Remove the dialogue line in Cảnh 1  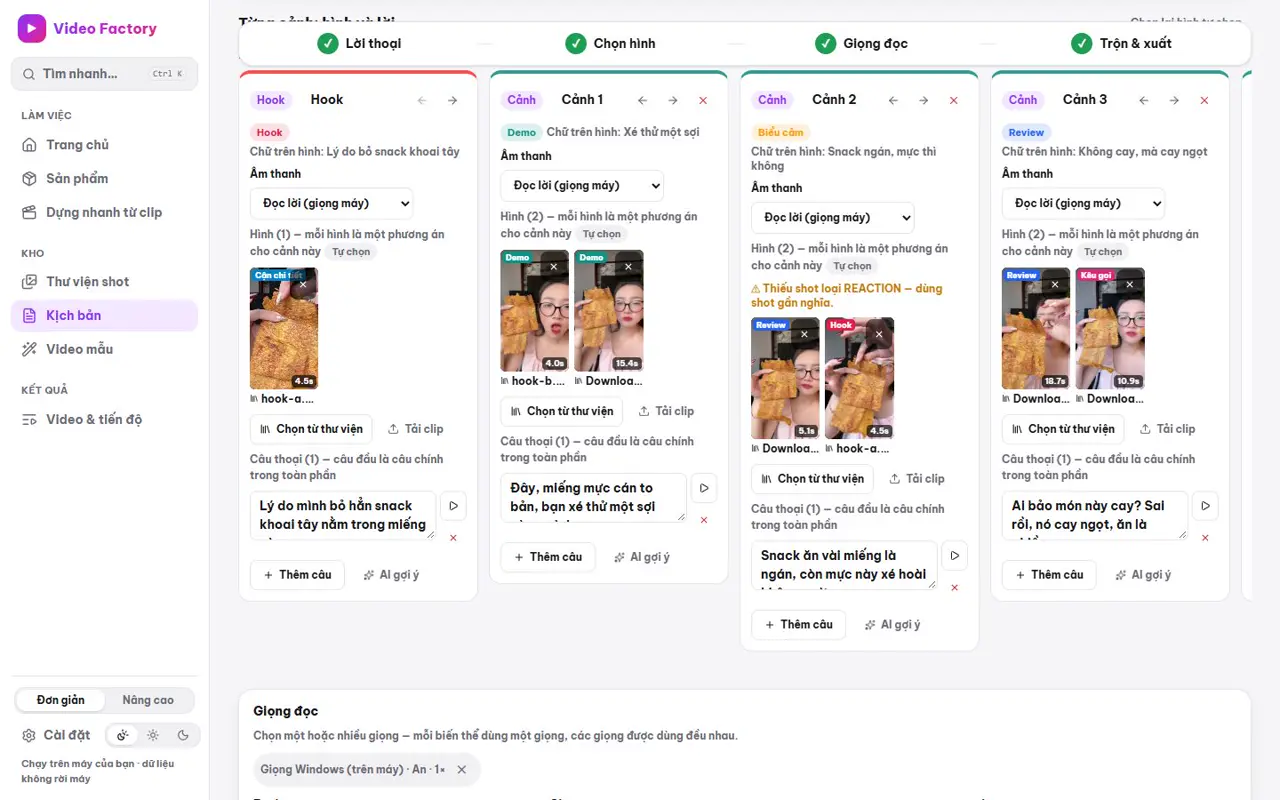tap(704, 520)
